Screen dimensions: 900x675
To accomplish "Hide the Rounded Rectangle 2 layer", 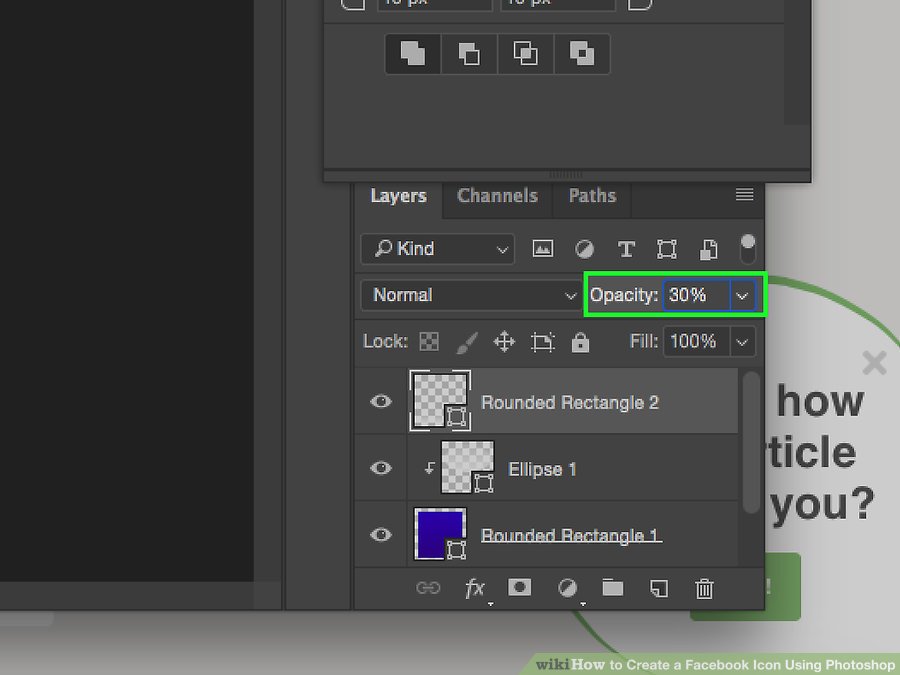I will 381,402.
